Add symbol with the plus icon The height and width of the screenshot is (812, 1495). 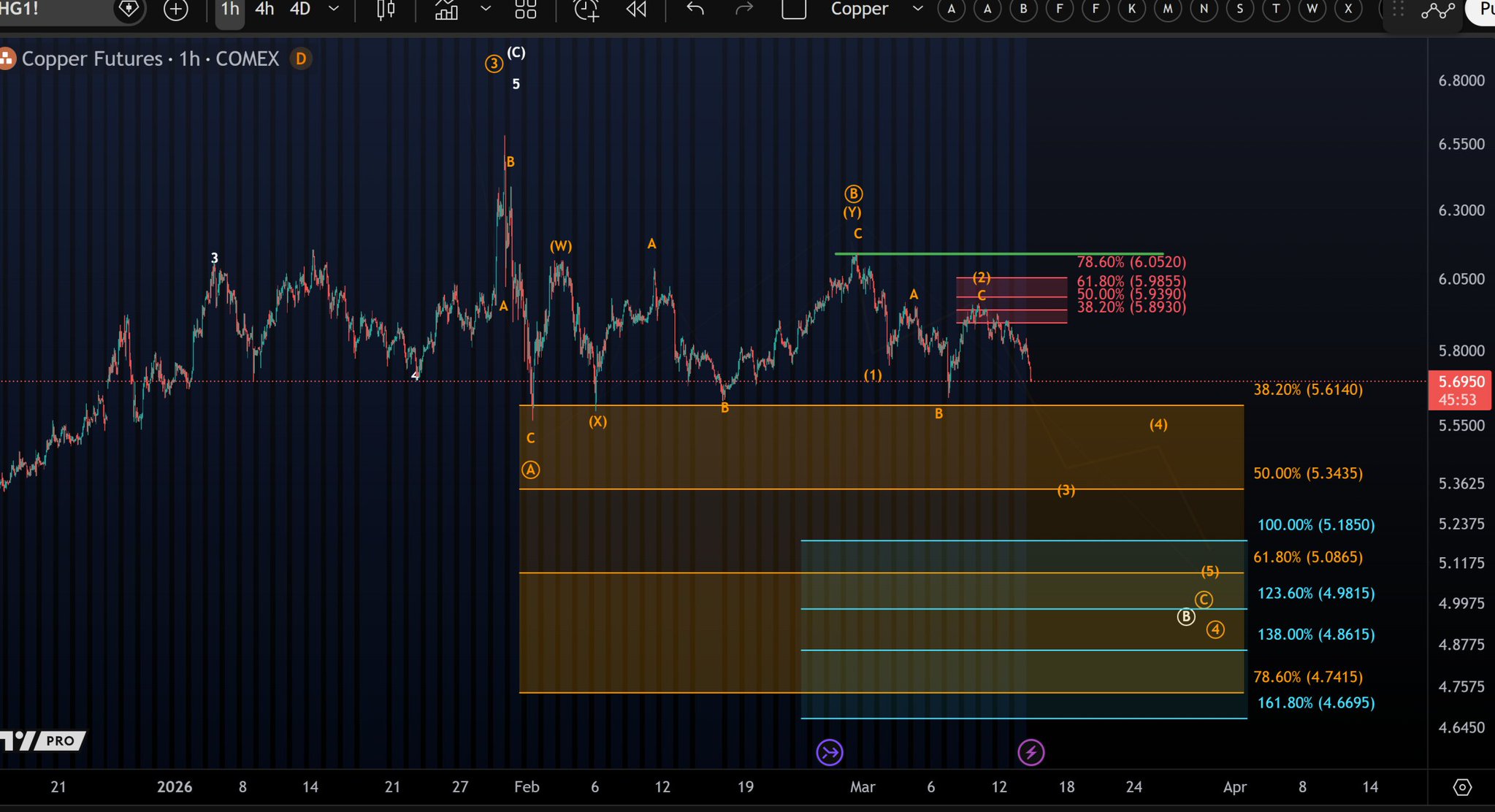(x=176, y=9)
